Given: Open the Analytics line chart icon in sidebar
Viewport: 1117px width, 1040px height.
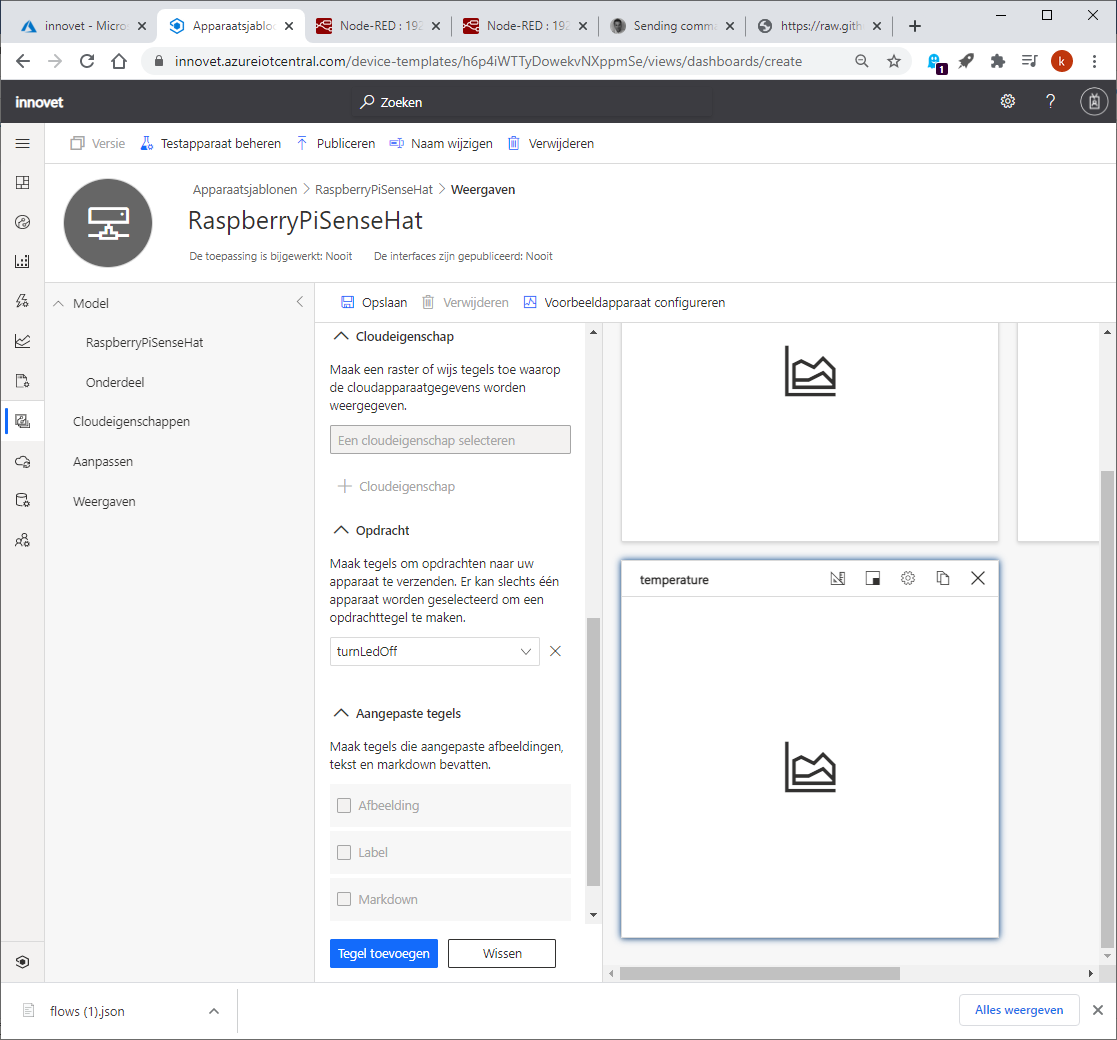Looking at the screenshot, I should coord(23,341).
